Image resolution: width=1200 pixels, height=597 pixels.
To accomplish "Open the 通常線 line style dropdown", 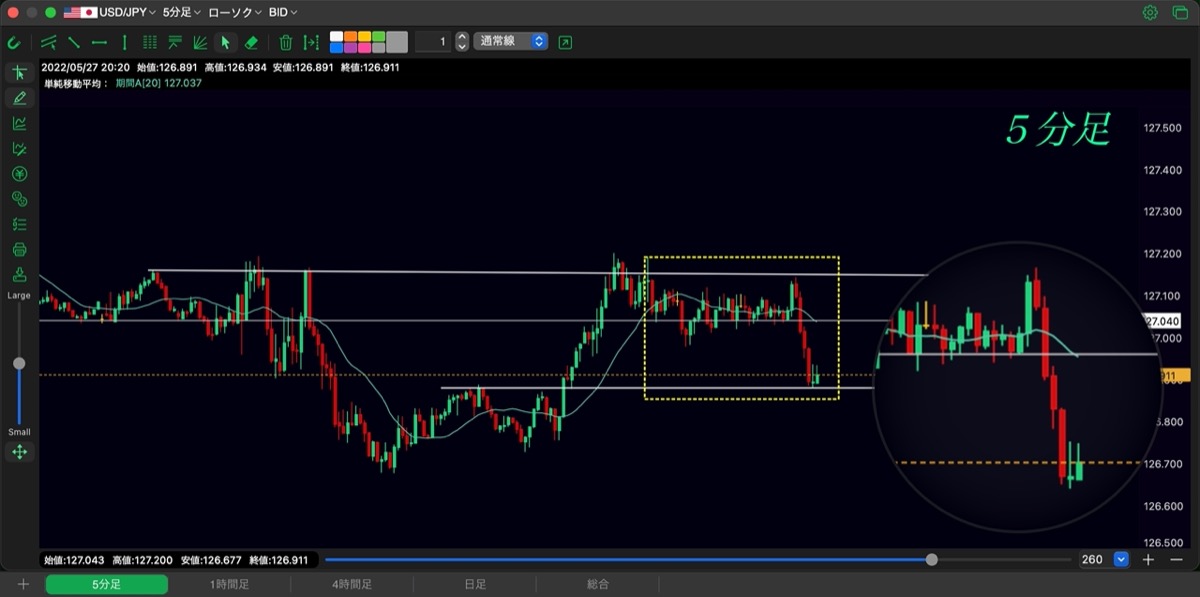I will (511, 42).
